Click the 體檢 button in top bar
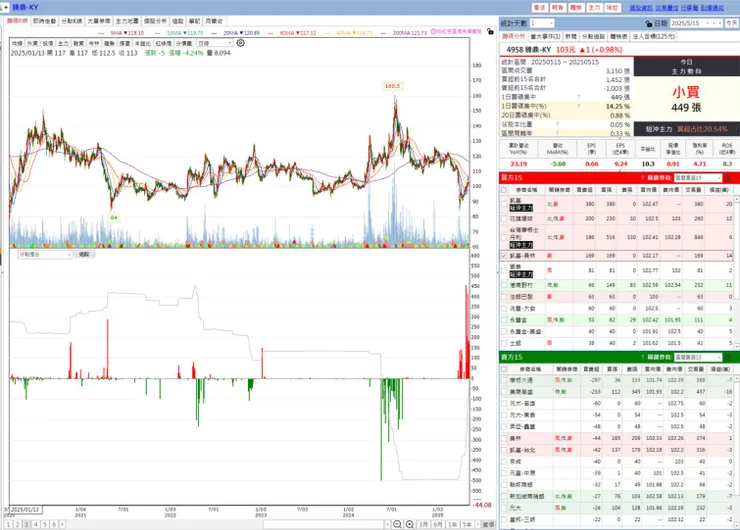 coord(576,8)
